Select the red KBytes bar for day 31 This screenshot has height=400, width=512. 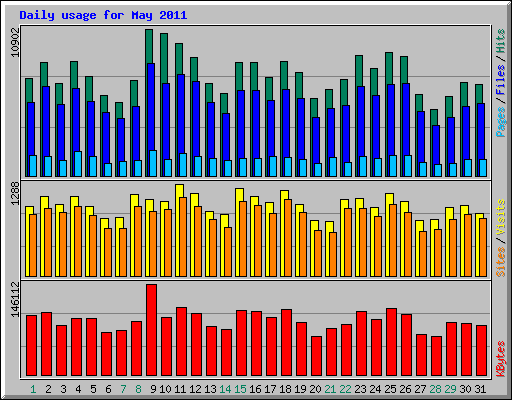click(482, 351)
